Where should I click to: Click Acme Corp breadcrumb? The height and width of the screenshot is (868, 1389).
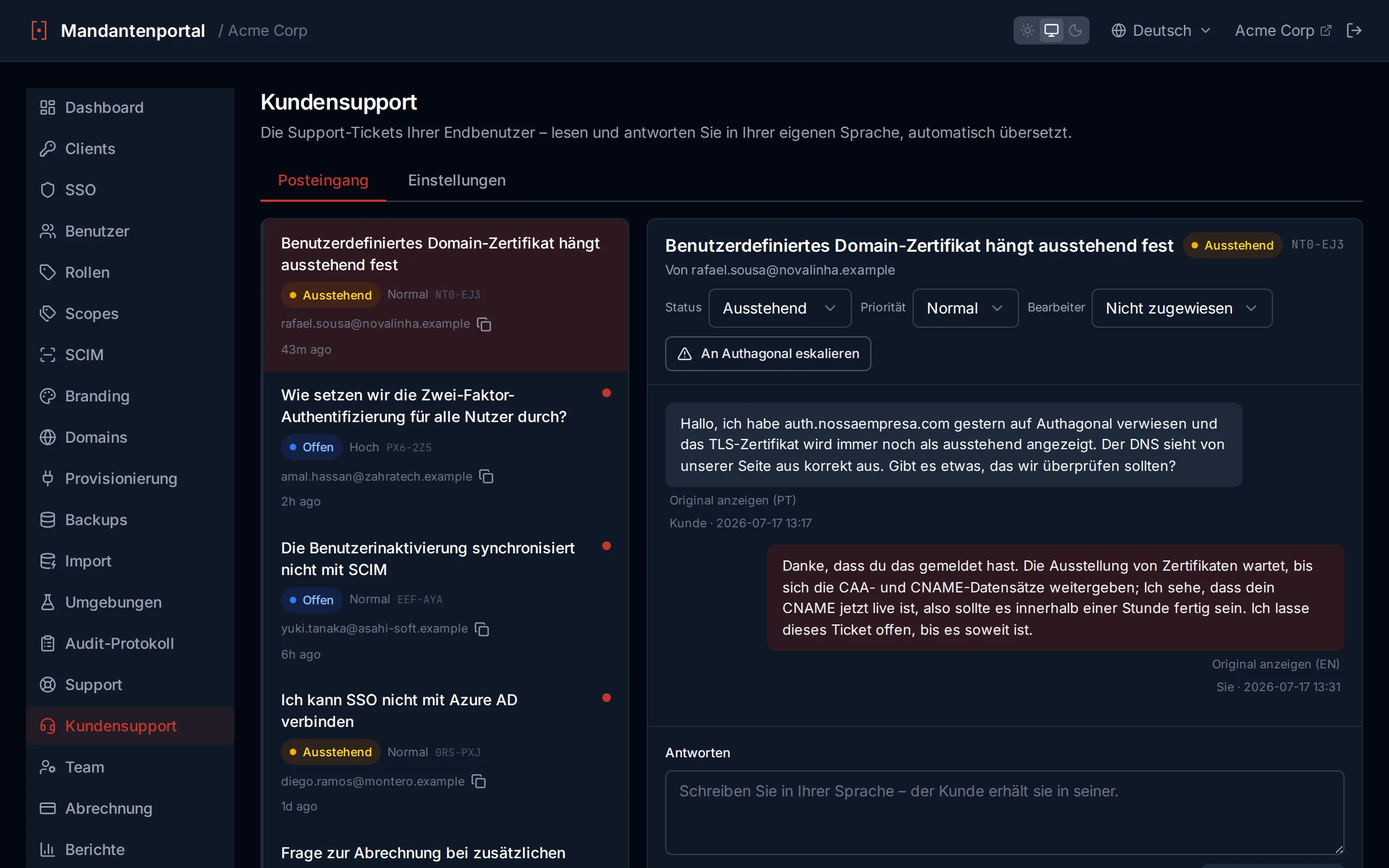[x=267, y=30]
